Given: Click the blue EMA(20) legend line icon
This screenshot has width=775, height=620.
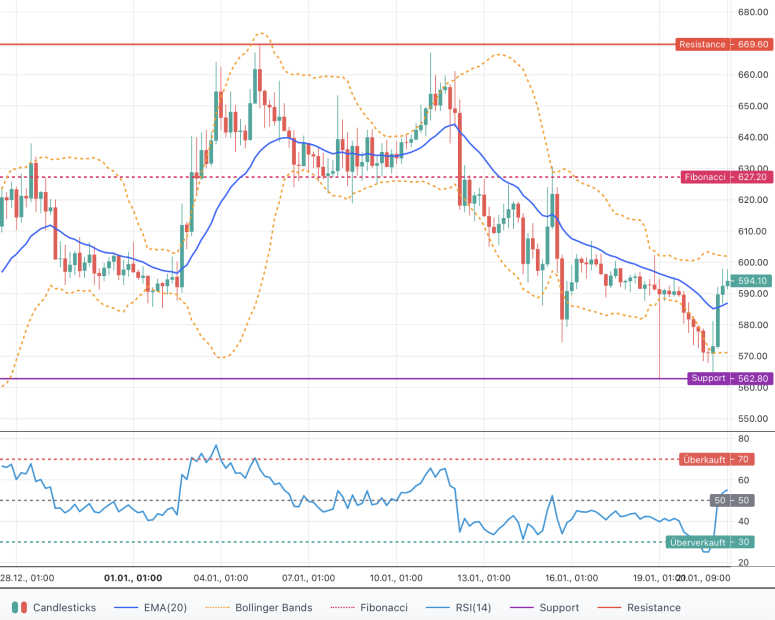Looking at the screenshot, I should (x=126, y=607).
